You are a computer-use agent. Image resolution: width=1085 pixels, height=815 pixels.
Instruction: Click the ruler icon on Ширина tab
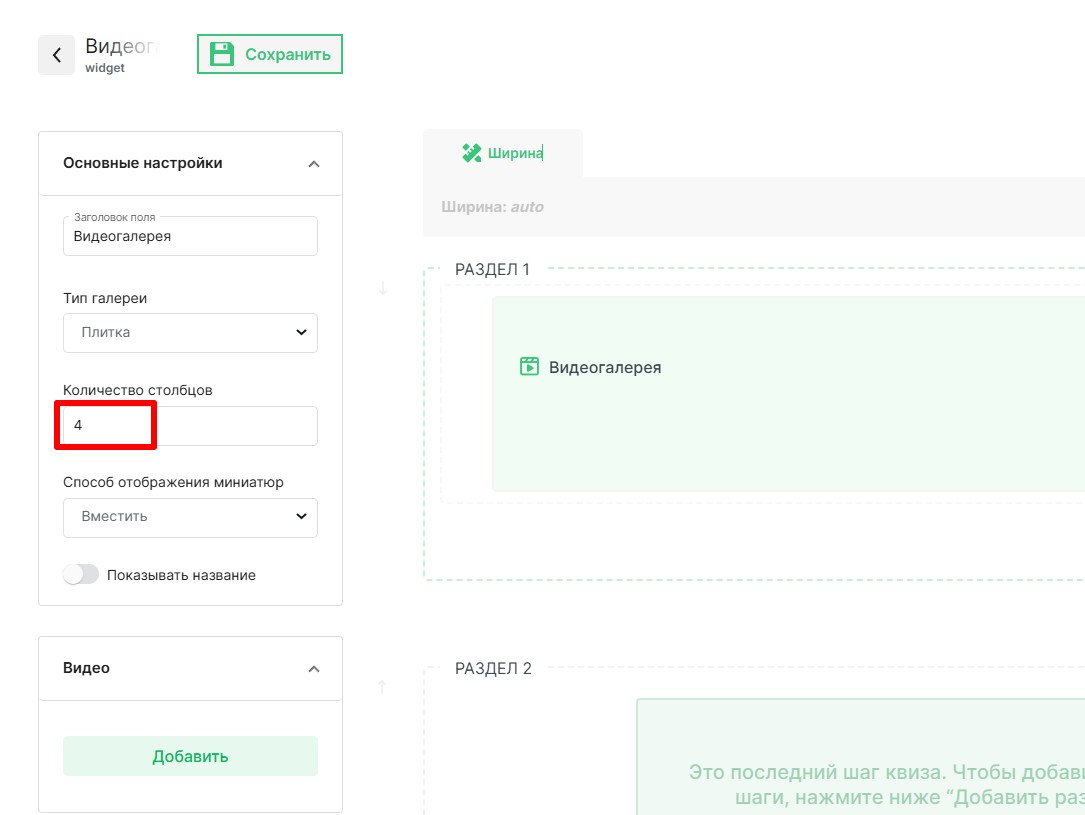click(471, 153)
